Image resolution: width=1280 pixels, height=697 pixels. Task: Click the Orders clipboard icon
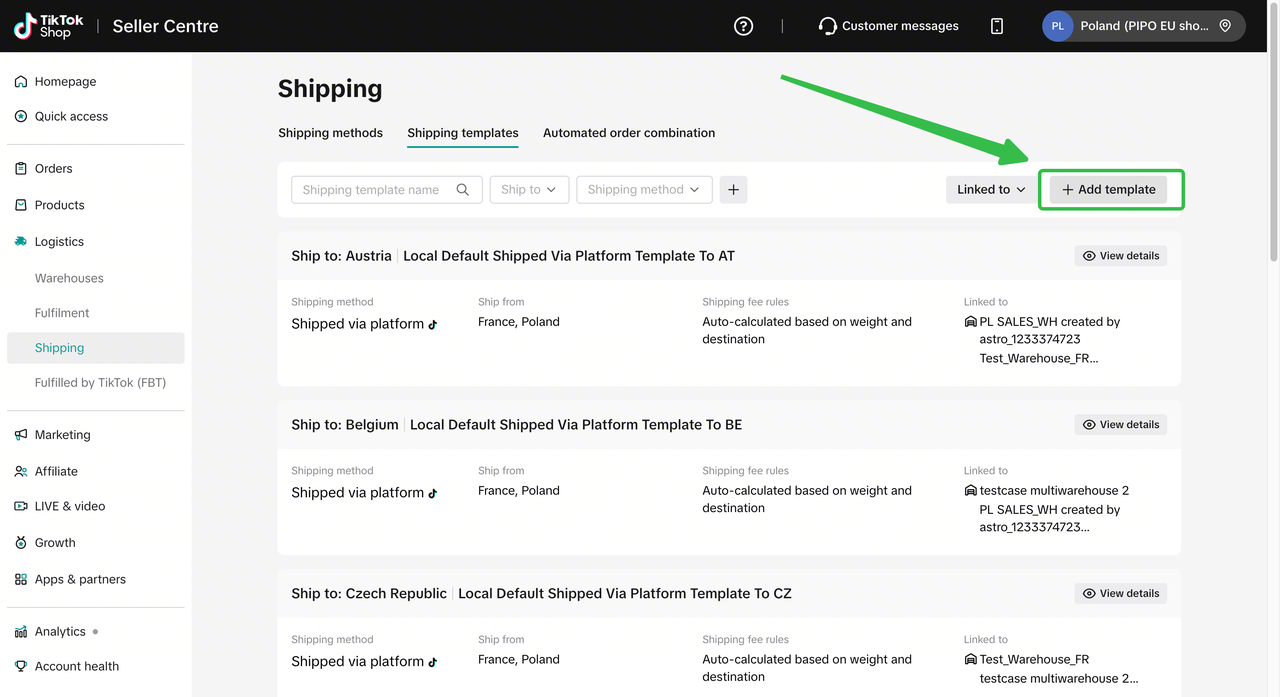(21, 169)
